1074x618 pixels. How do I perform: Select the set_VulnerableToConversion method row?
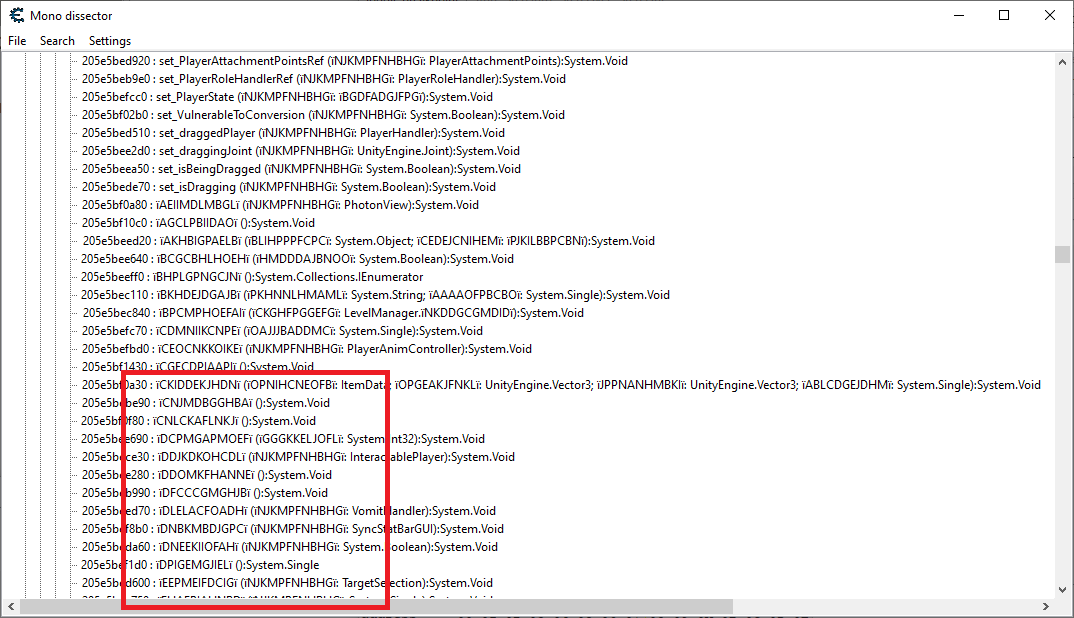point(323,114)
